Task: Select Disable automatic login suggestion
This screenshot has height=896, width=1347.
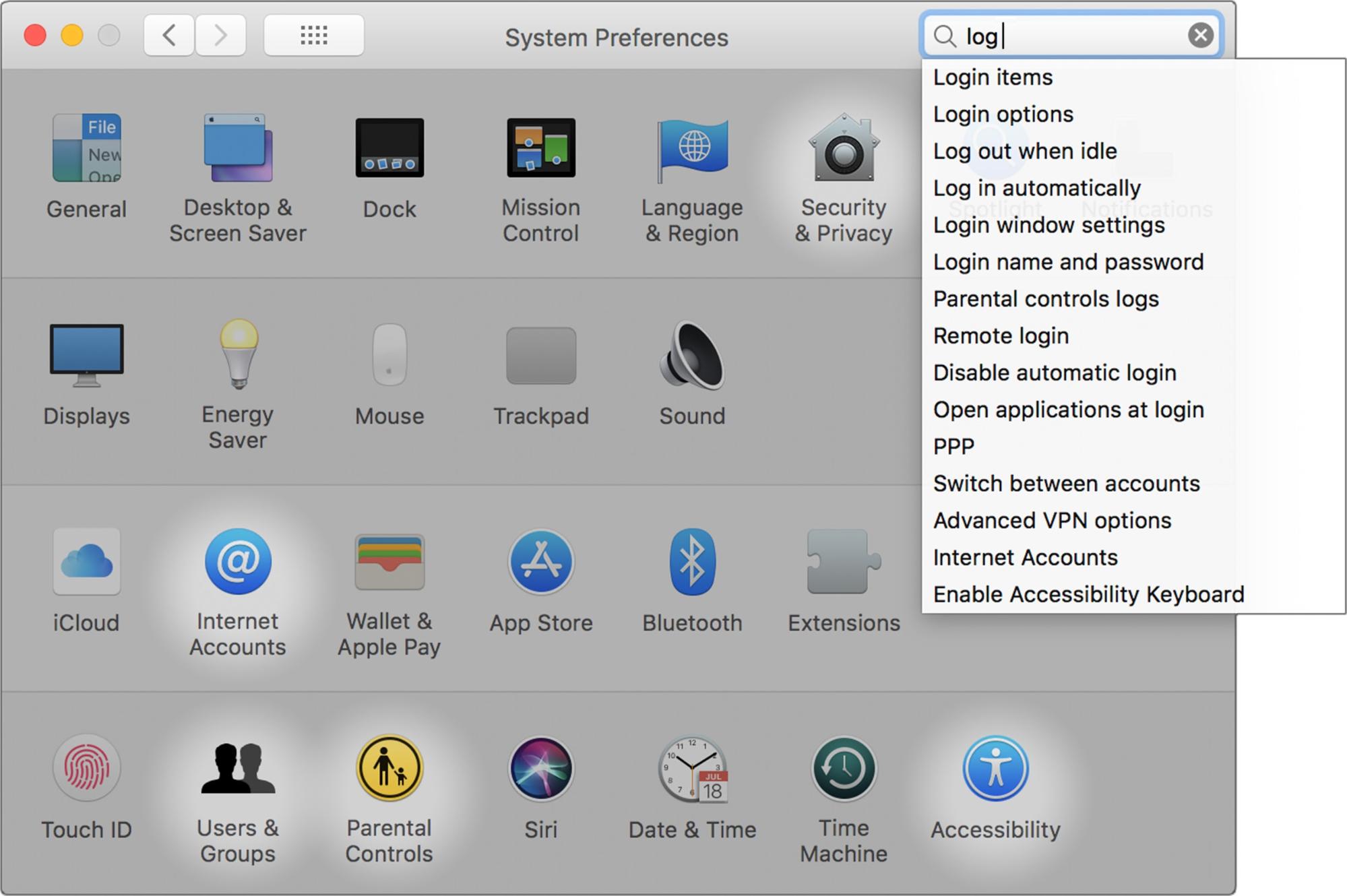Action: pos(1055,372)
